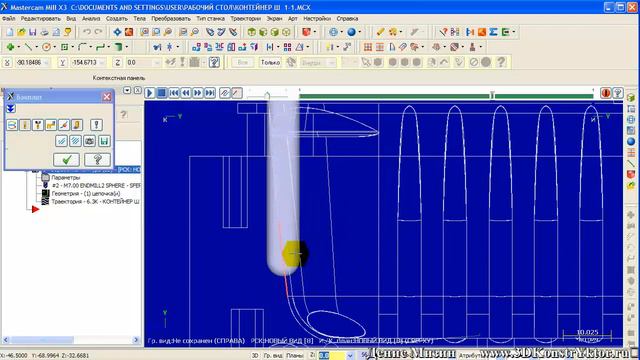This screenshot has width=640, height=360.
Task: Toggle the red stop-conditions button
Action: tap(606, 93)
